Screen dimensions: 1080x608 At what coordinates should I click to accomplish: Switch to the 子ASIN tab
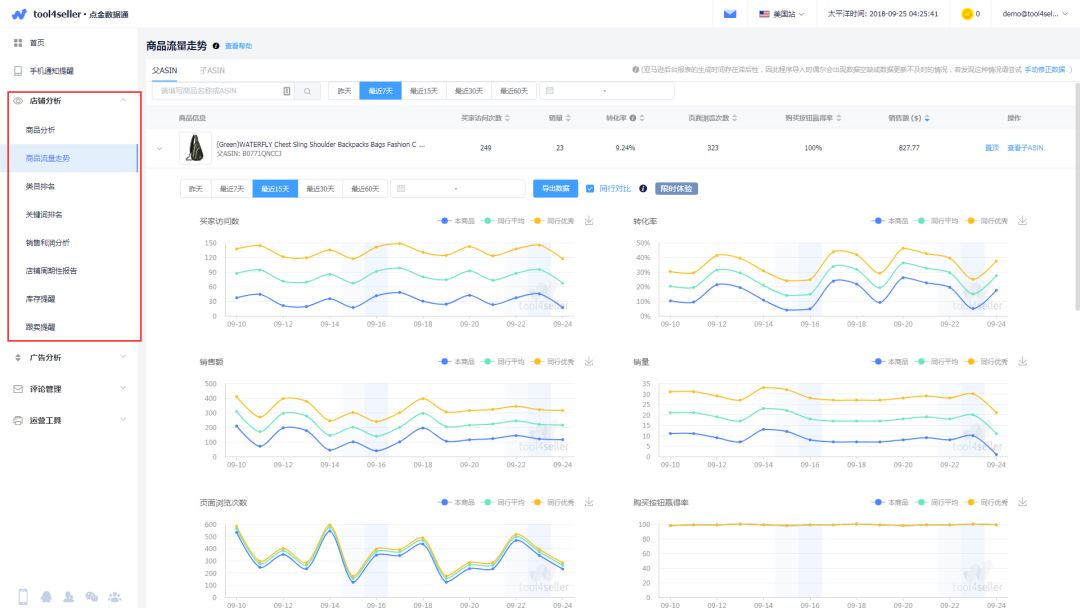coord(212,70)
